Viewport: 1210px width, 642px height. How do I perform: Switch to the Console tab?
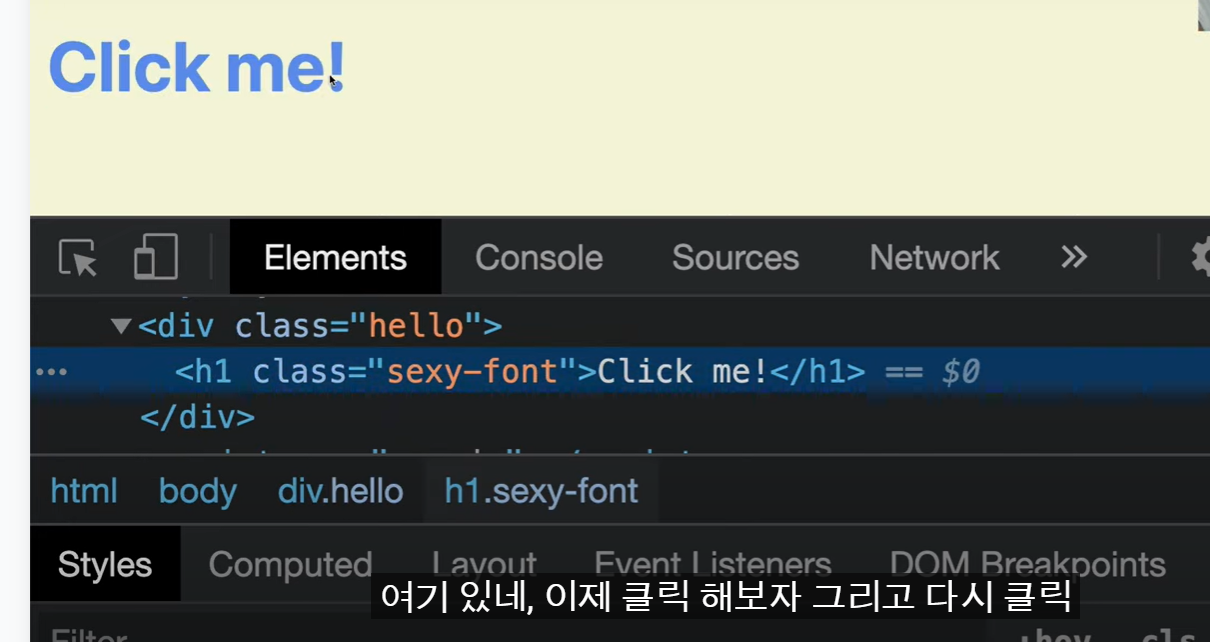click(539, 257)
